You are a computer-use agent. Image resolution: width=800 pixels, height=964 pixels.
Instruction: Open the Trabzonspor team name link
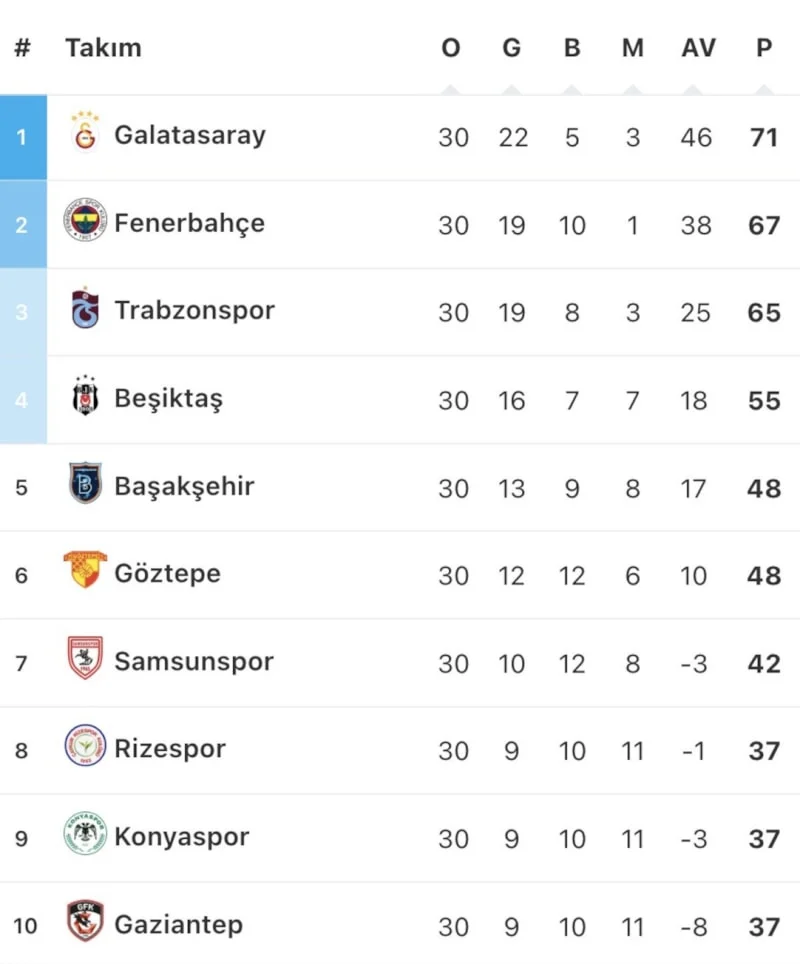(x=194, y=310)
